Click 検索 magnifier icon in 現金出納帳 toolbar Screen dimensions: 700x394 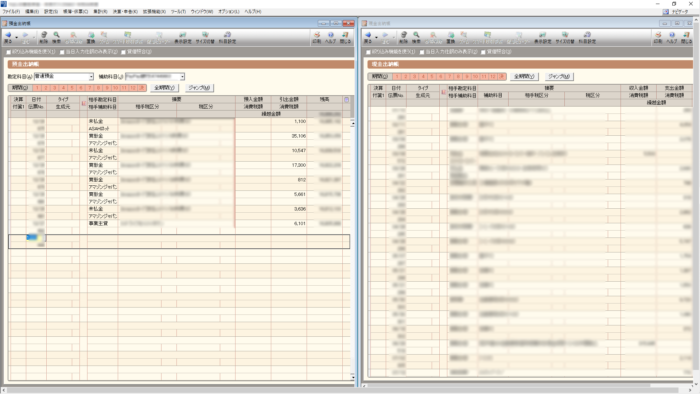click(416, 37)
